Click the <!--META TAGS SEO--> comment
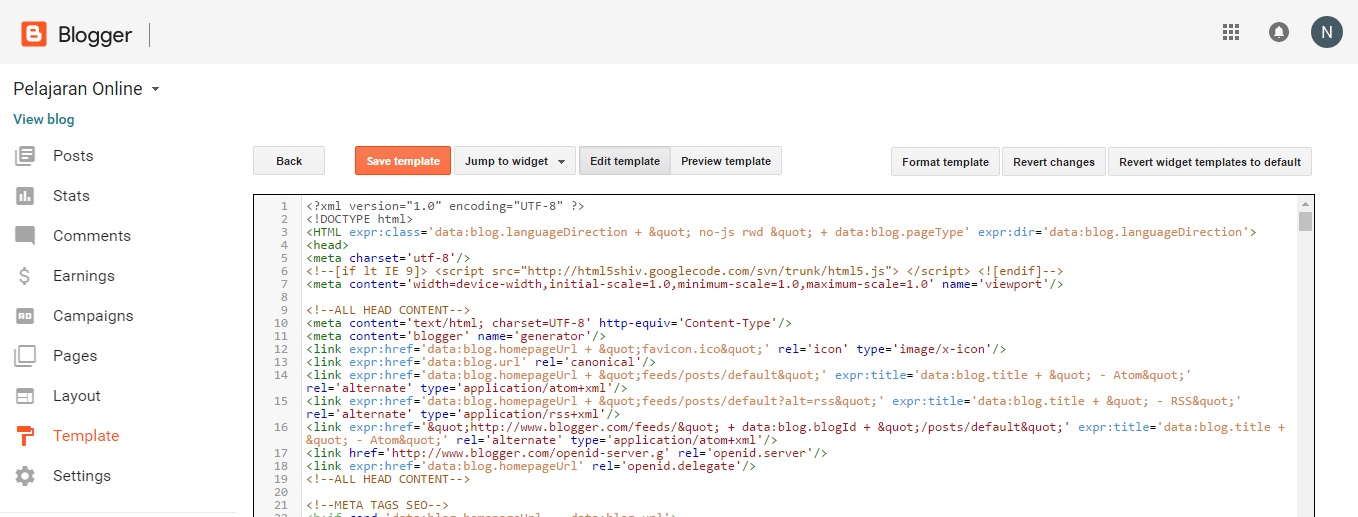This screenshot has width=1358, height=517. 378,505
